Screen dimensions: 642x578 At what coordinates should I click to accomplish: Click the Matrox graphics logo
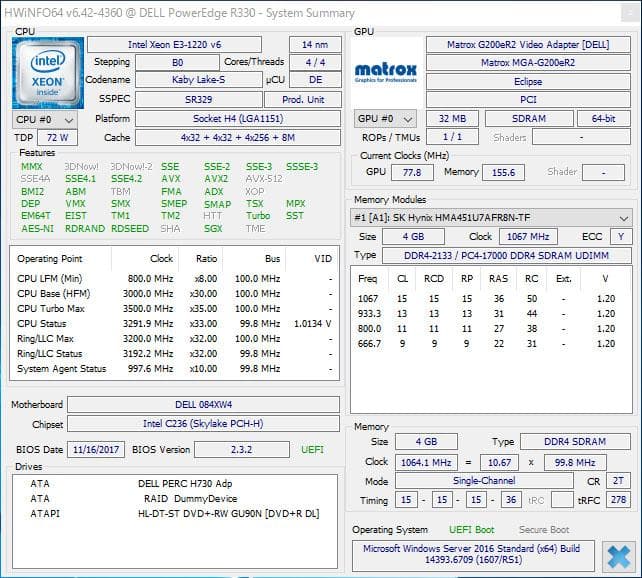[386, 73]
